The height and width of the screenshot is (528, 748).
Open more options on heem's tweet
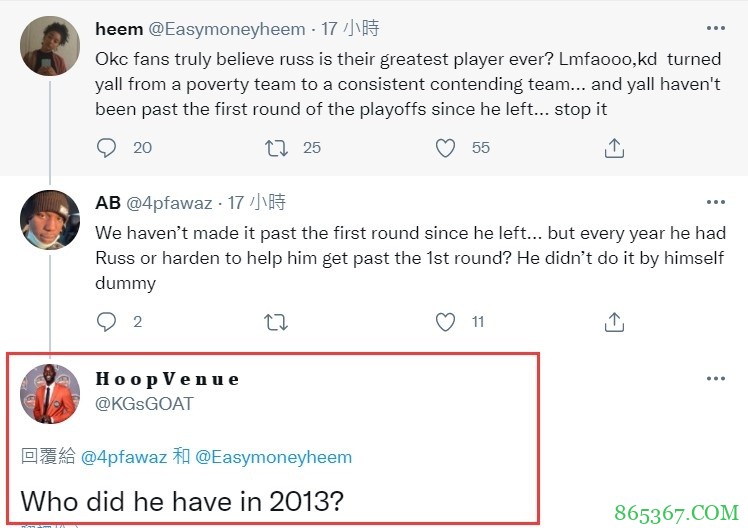pyautogui.click(x=715, y=29)
